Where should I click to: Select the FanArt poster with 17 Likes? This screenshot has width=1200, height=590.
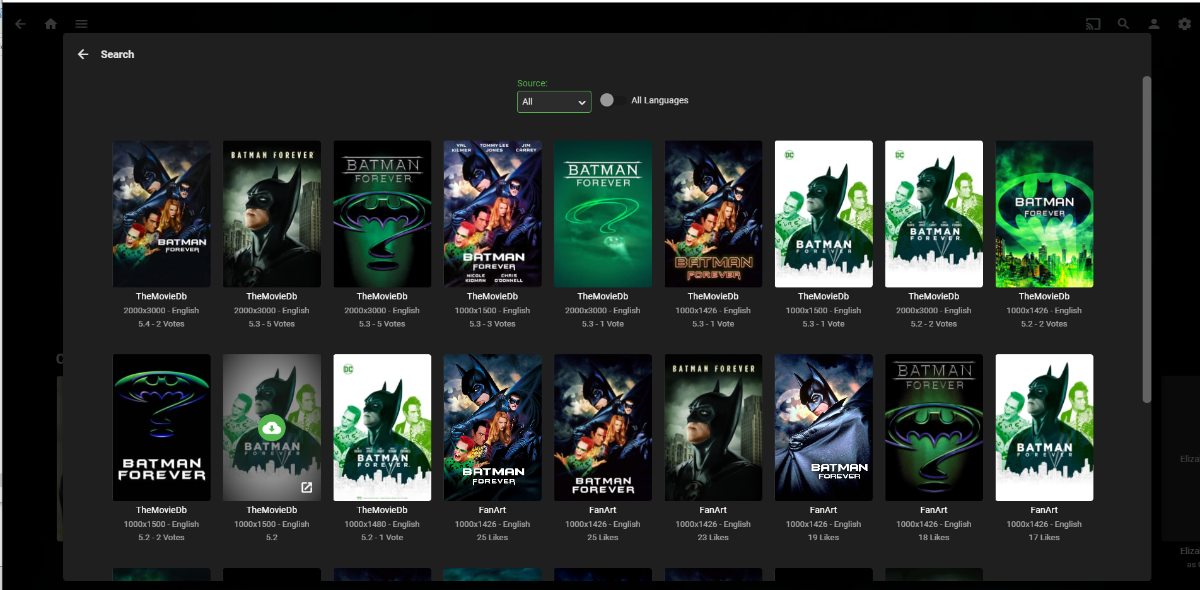pos(1044,428)
